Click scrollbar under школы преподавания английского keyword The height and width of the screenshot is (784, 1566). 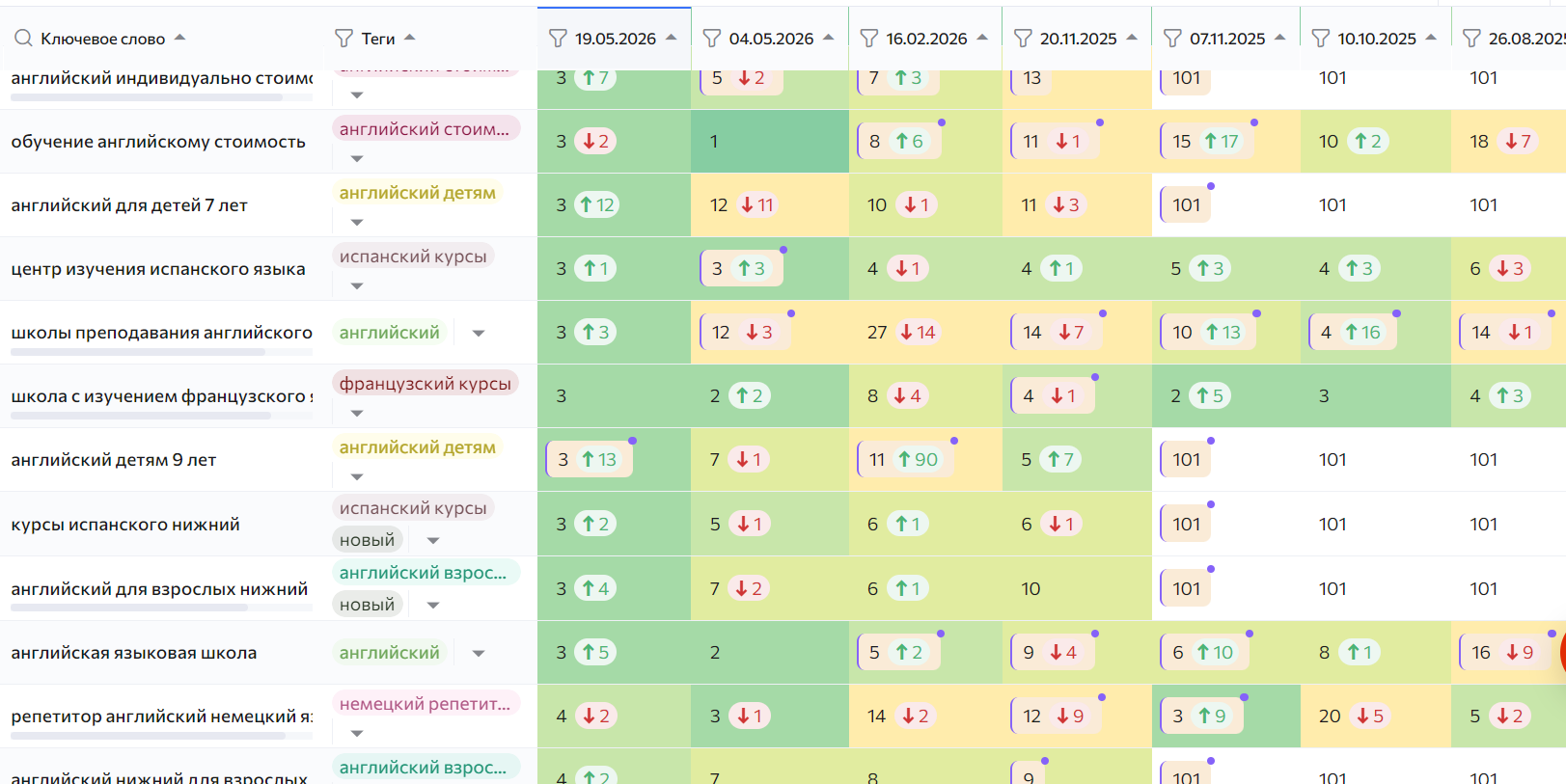[137, 353]
